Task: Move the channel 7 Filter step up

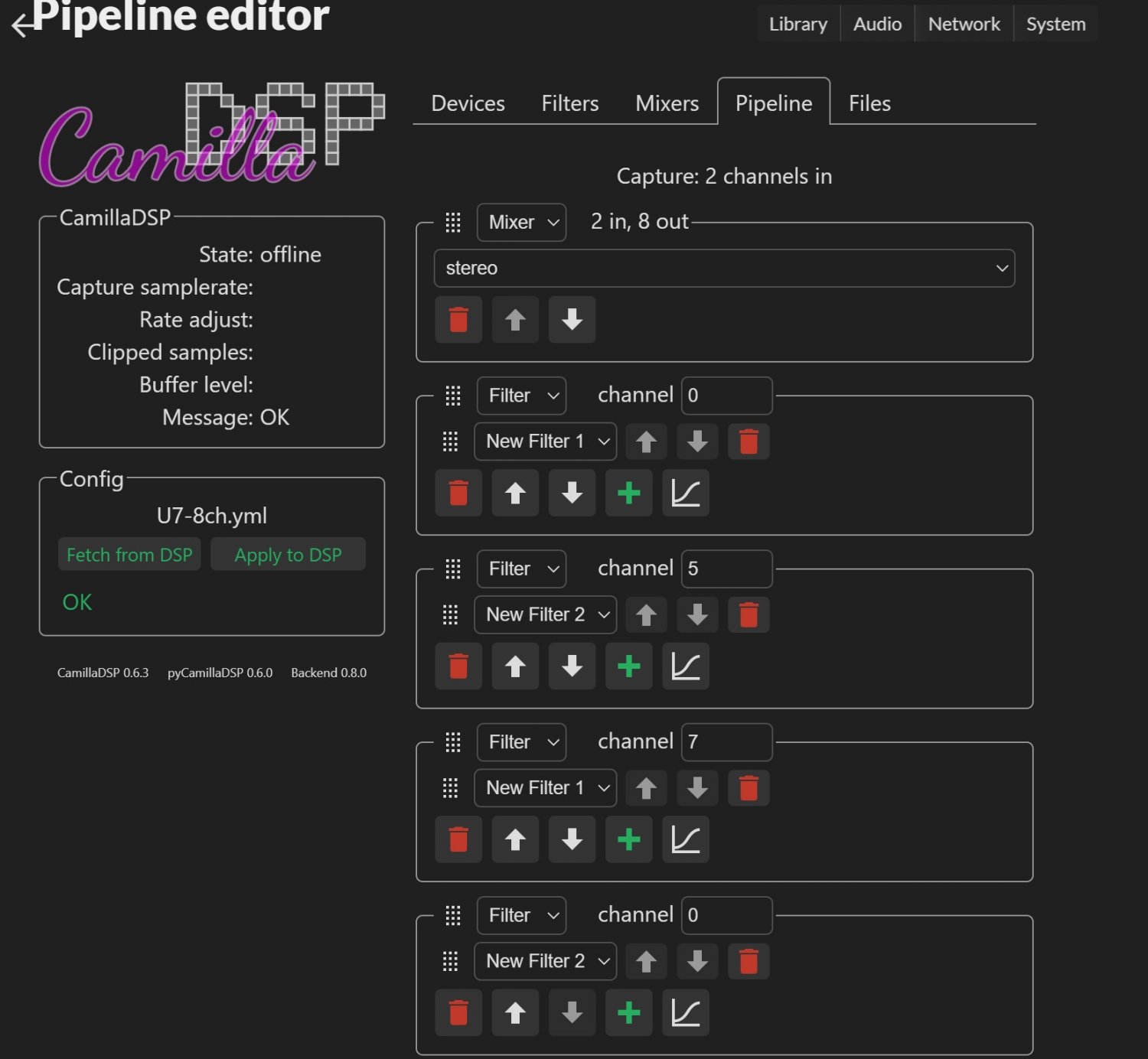Action: point(515,840)
